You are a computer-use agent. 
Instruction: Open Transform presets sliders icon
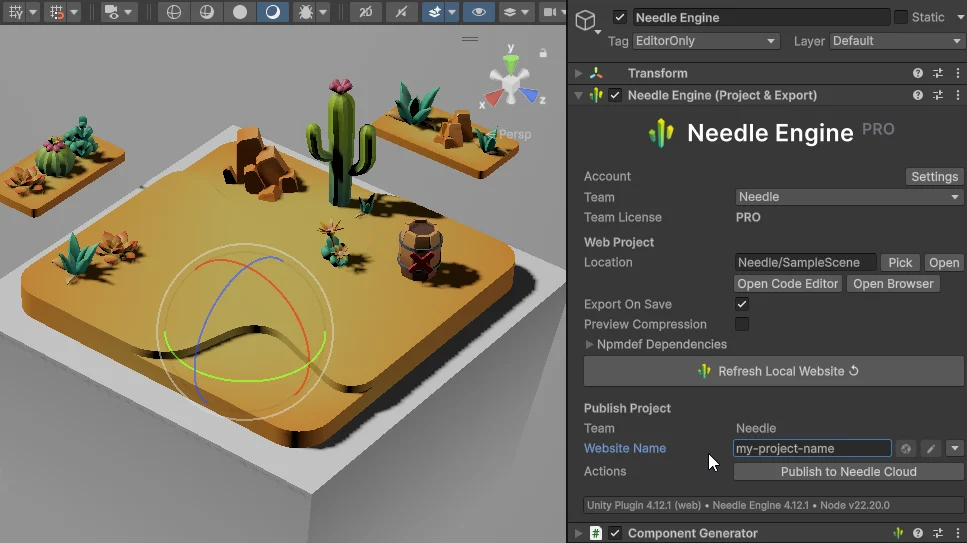coord(938,73)
